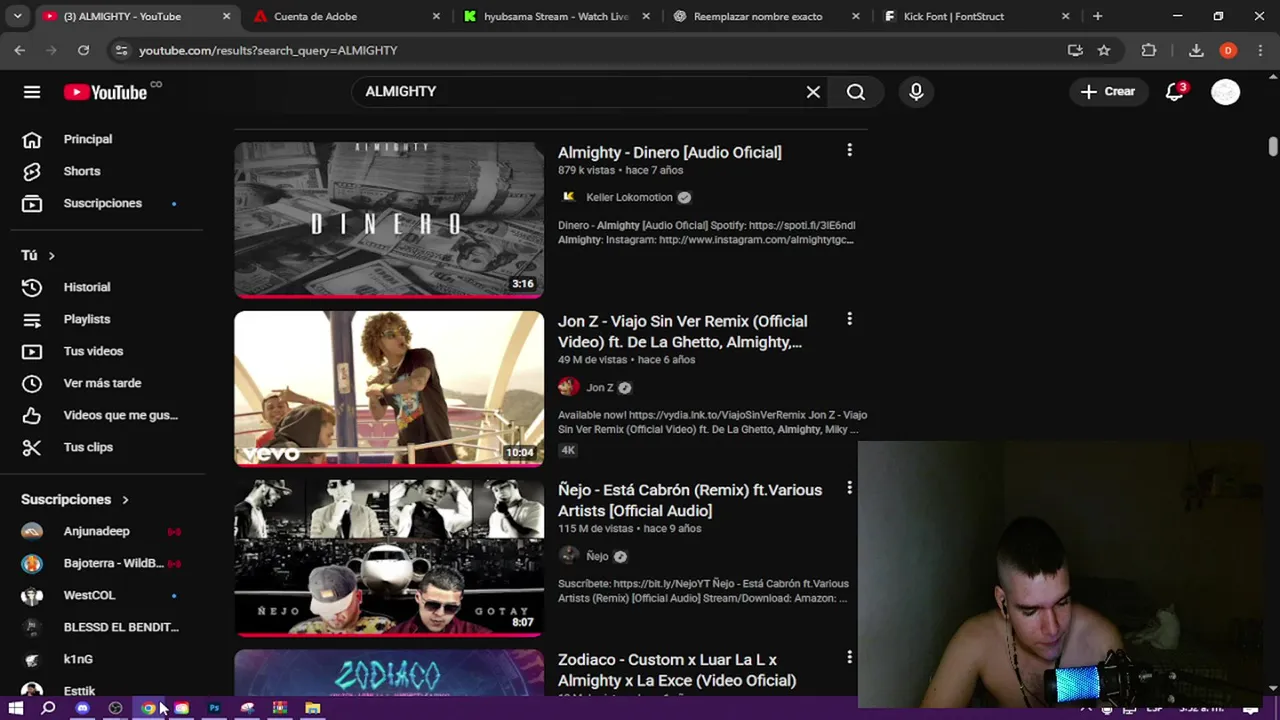Play the Dinero video thumbnail
Image resolution: width=1280 pixels, height=720 pixels.
(389, 220)
